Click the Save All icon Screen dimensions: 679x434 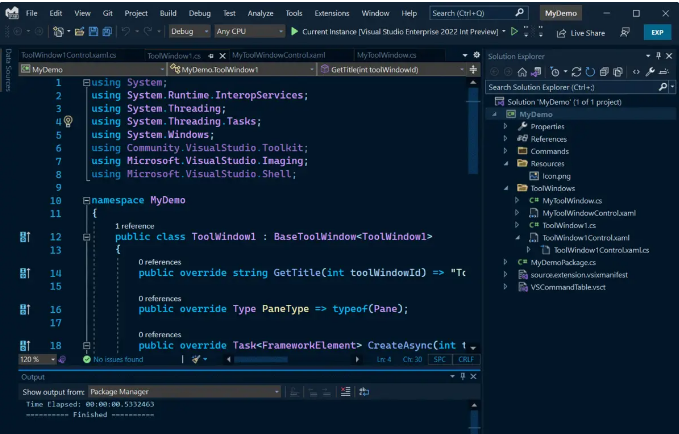tap(107, 32)
